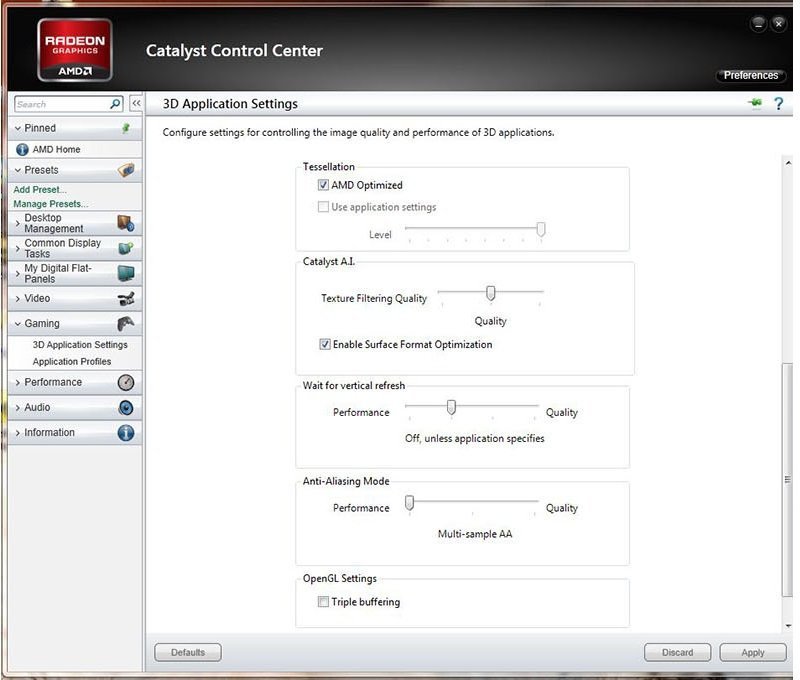
Task: Click the Common Display Tasks icon
Action: coord(126,248)
